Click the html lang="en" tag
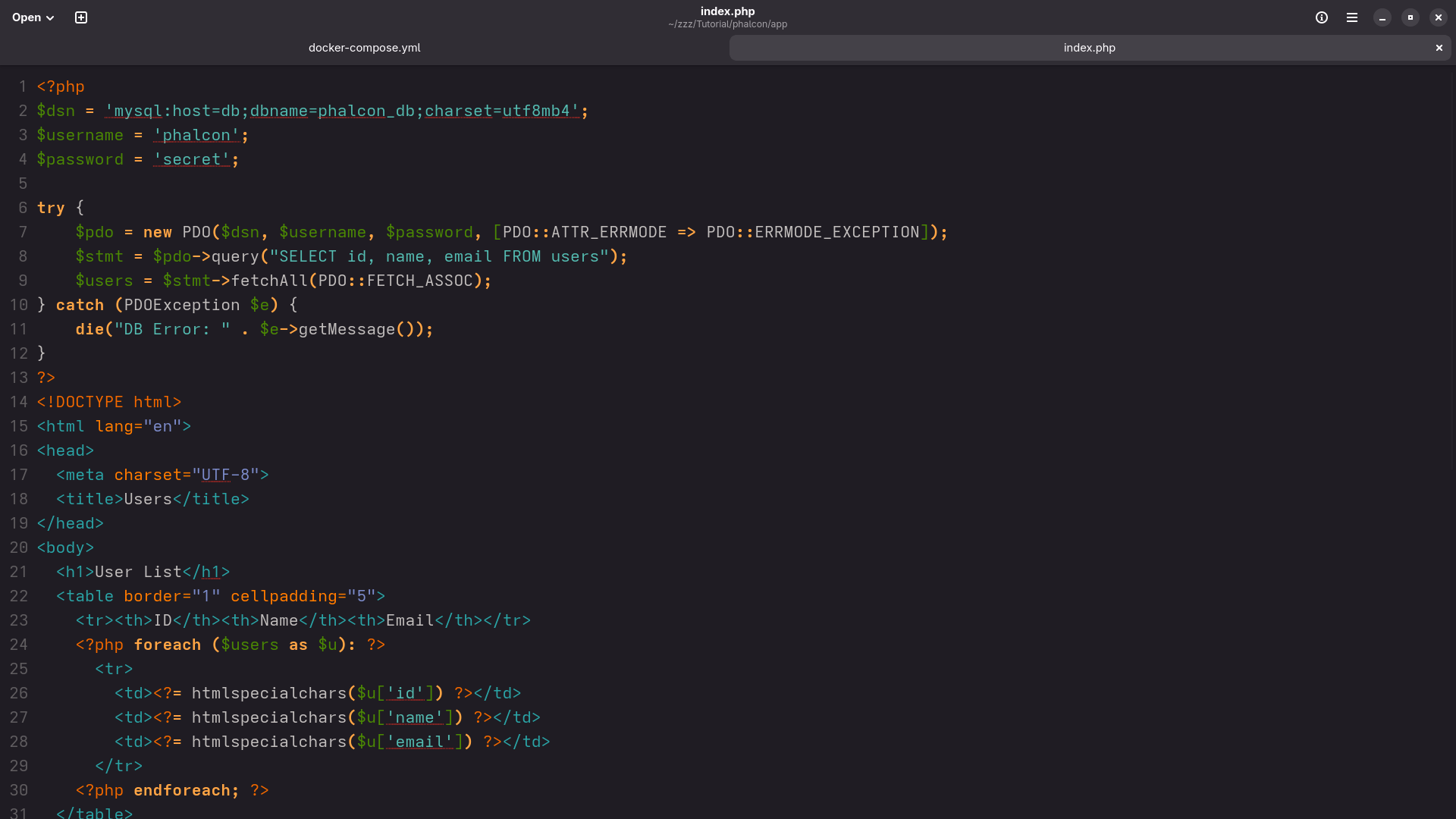 (114, 426)
